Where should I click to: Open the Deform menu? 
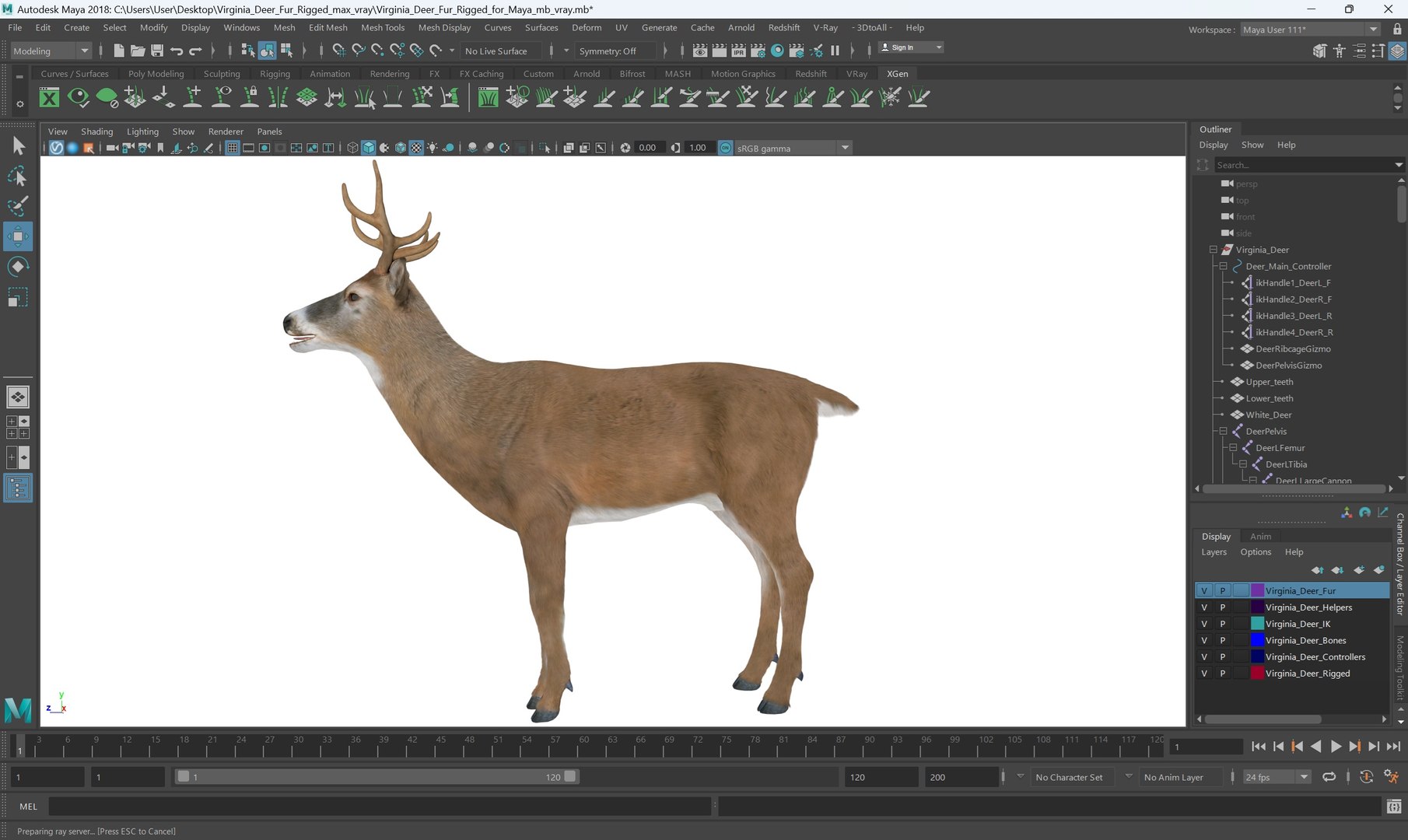pos(587,27)
